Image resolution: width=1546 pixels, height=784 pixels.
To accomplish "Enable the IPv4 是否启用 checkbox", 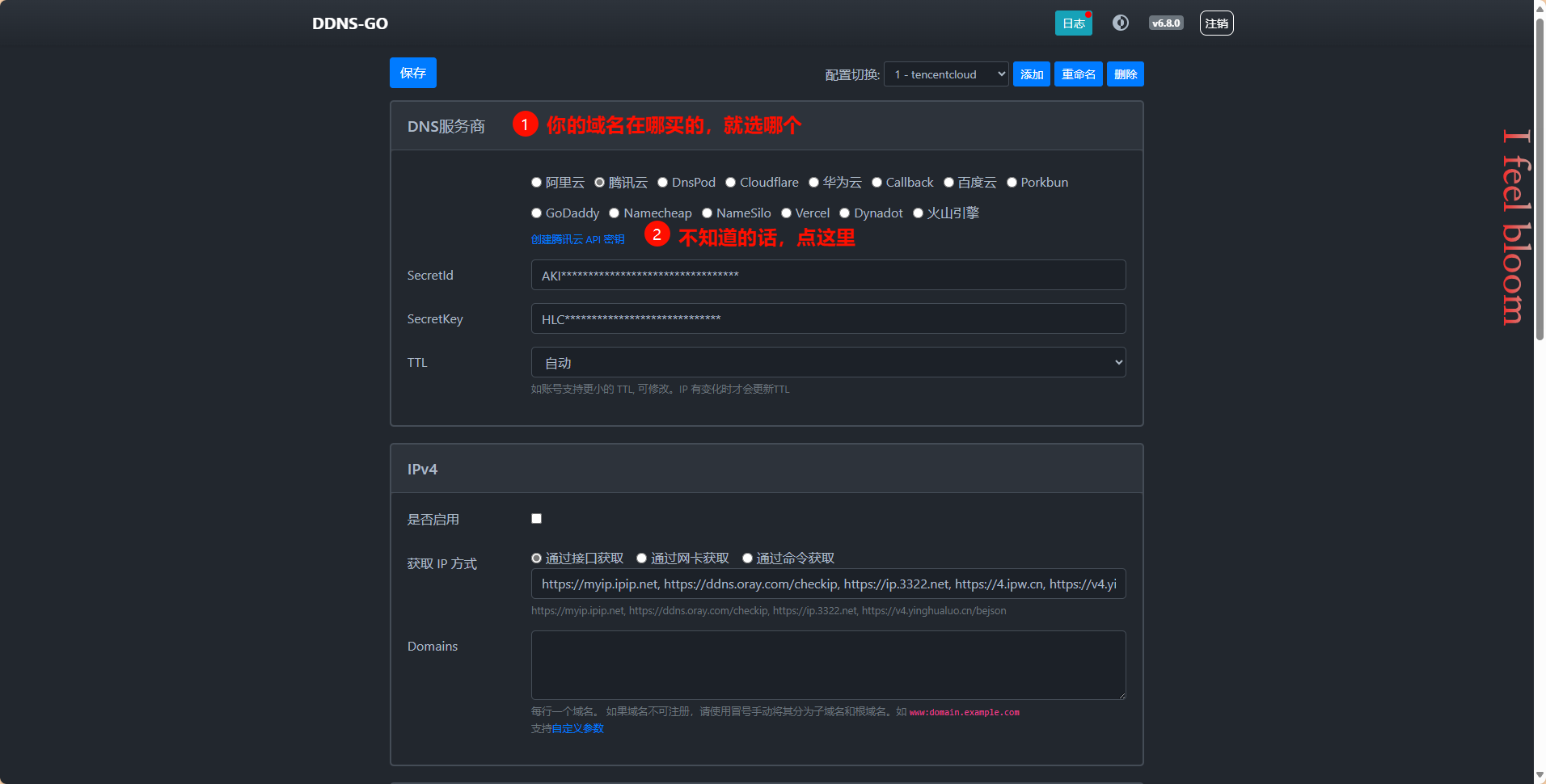I will (x=536, y=519).
